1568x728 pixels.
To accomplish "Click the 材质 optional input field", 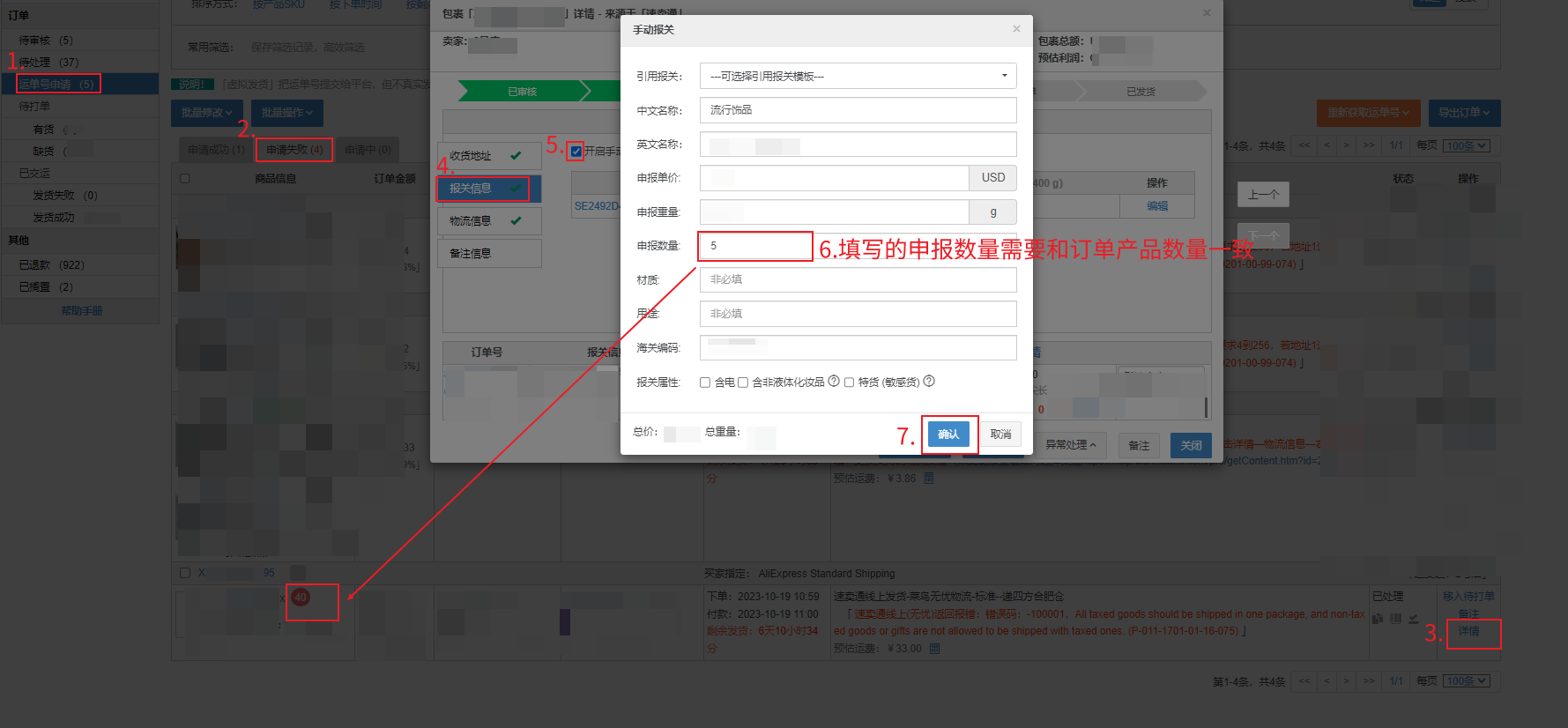I will (858, 279).
